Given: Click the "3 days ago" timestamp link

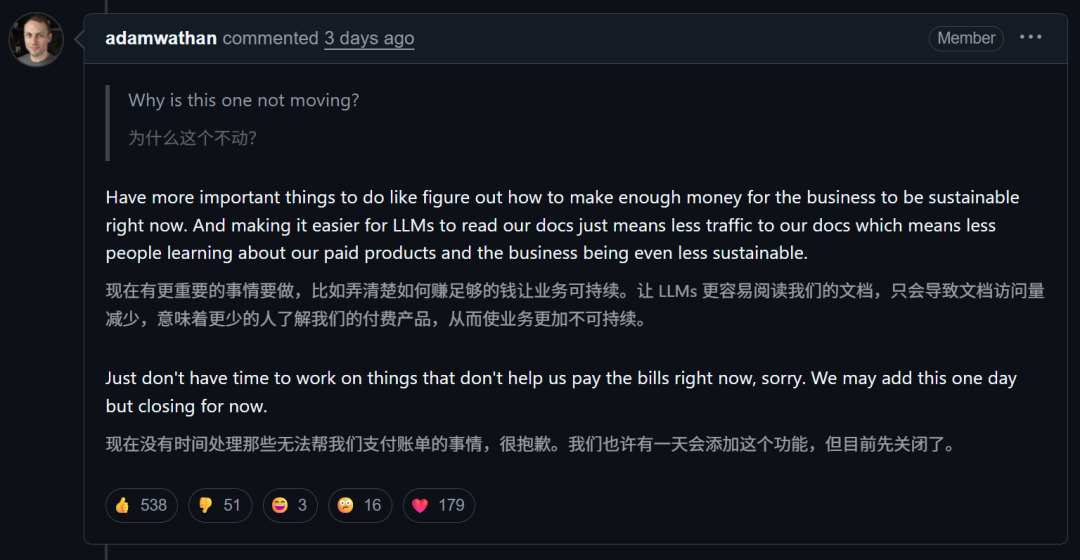Looking at the screenshot, I should [x=368, y=38].
